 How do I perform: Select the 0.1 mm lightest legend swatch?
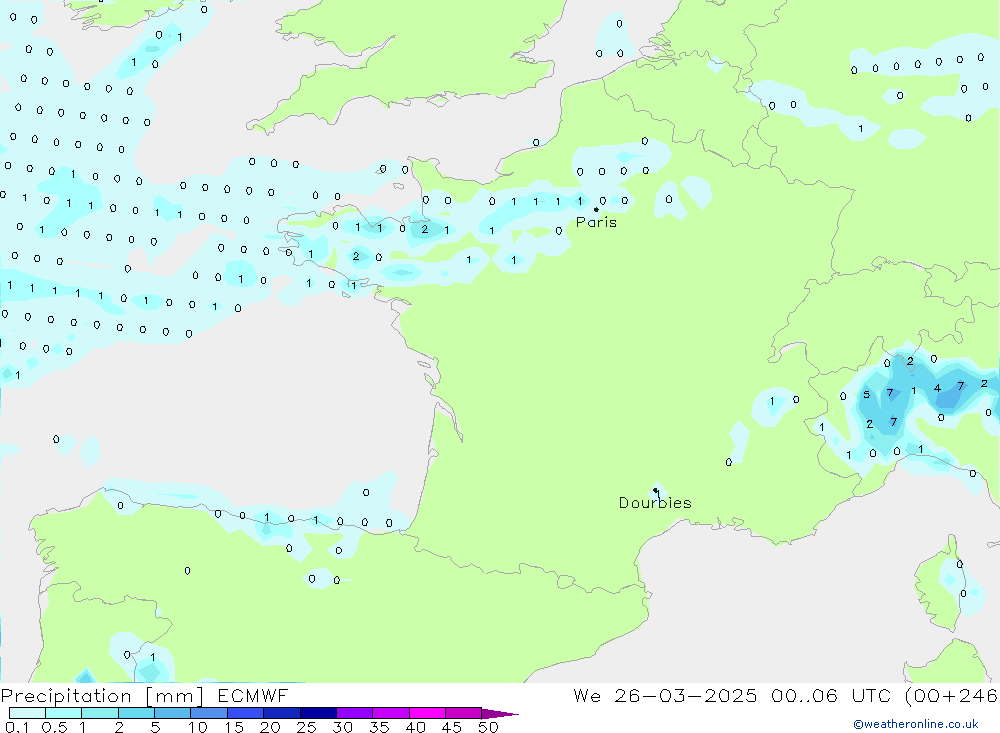27,713
